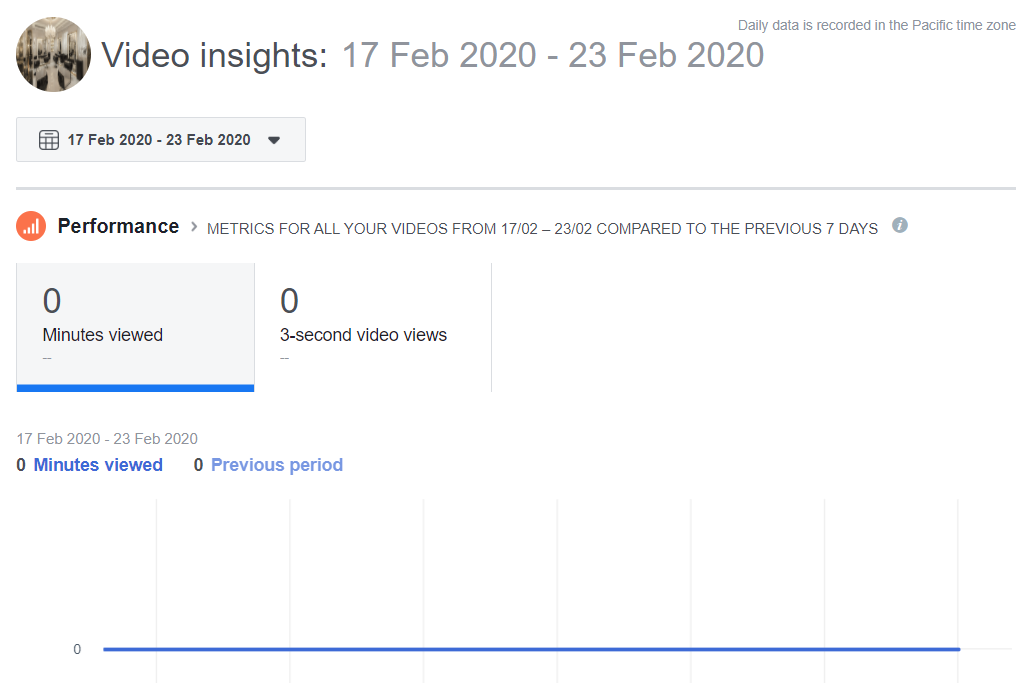Image resolution: width=1036 pixels, height=683 pixels.
Task: Click the blue underline indicator under Minutes viewed
Action: [x=135, y=387]
